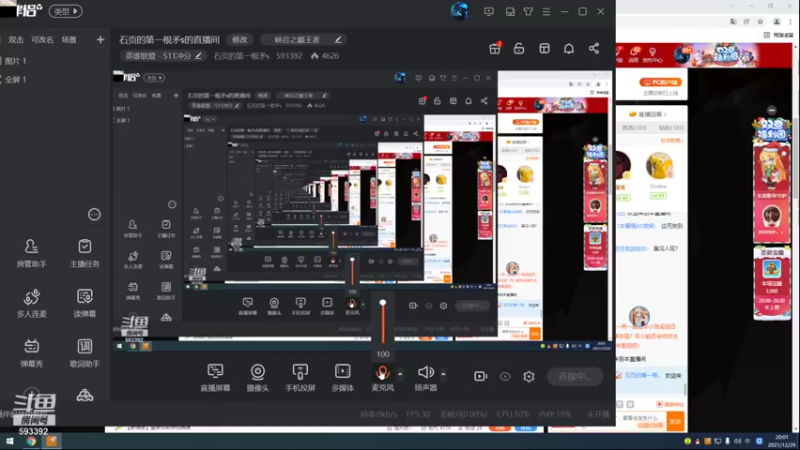Screen dimensions: 800x450
Task: Add the 摄像头 camera source
Action: 257,378
